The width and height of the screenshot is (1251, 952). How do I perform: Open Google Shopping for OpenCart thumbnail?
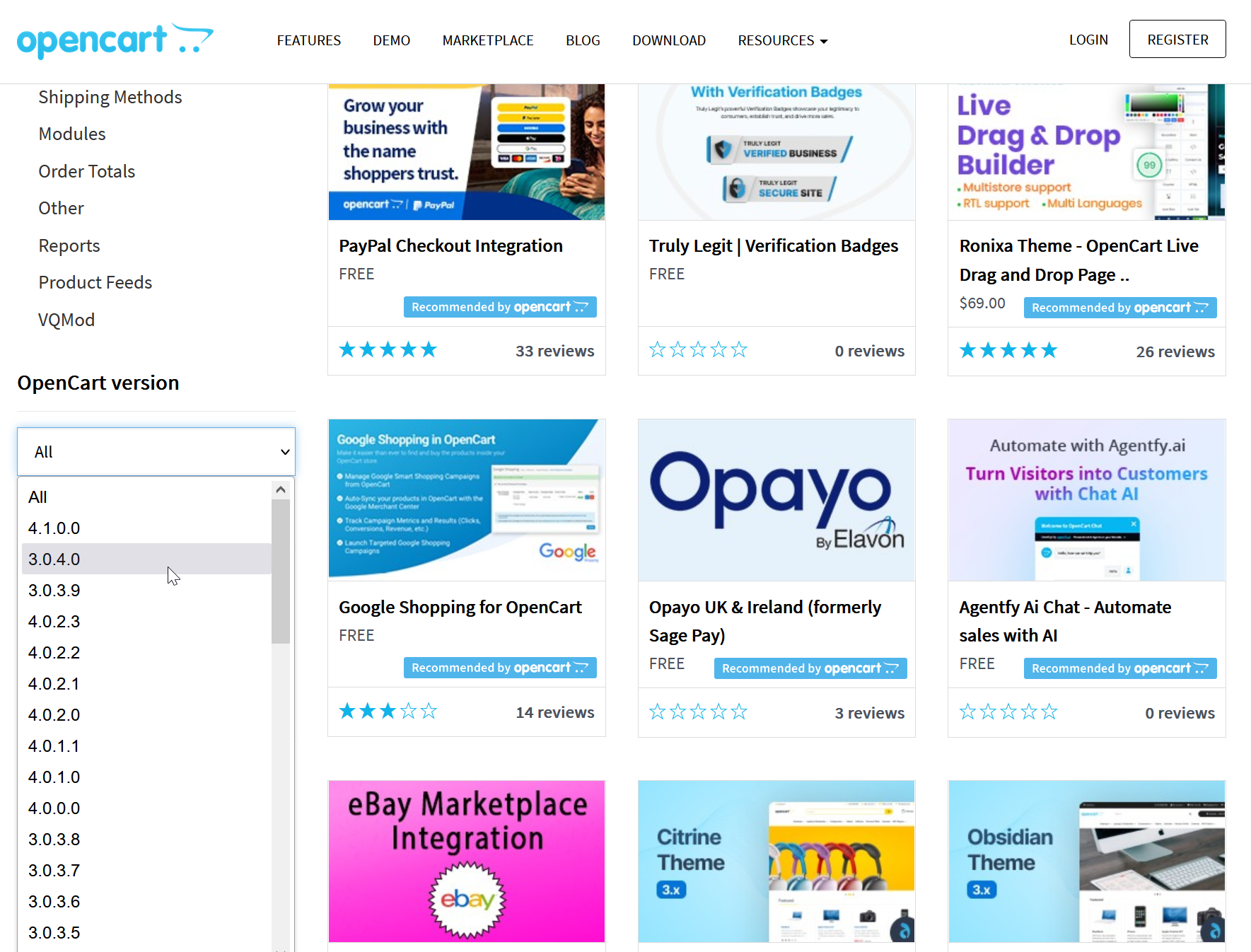click(x=467, y=500)
